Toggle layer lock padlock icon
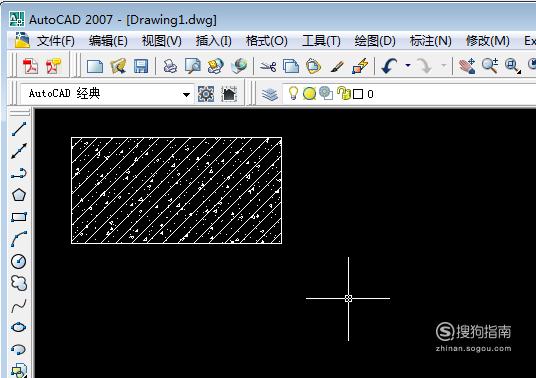This screenshot has height=378, width=536. coord(344,93)
